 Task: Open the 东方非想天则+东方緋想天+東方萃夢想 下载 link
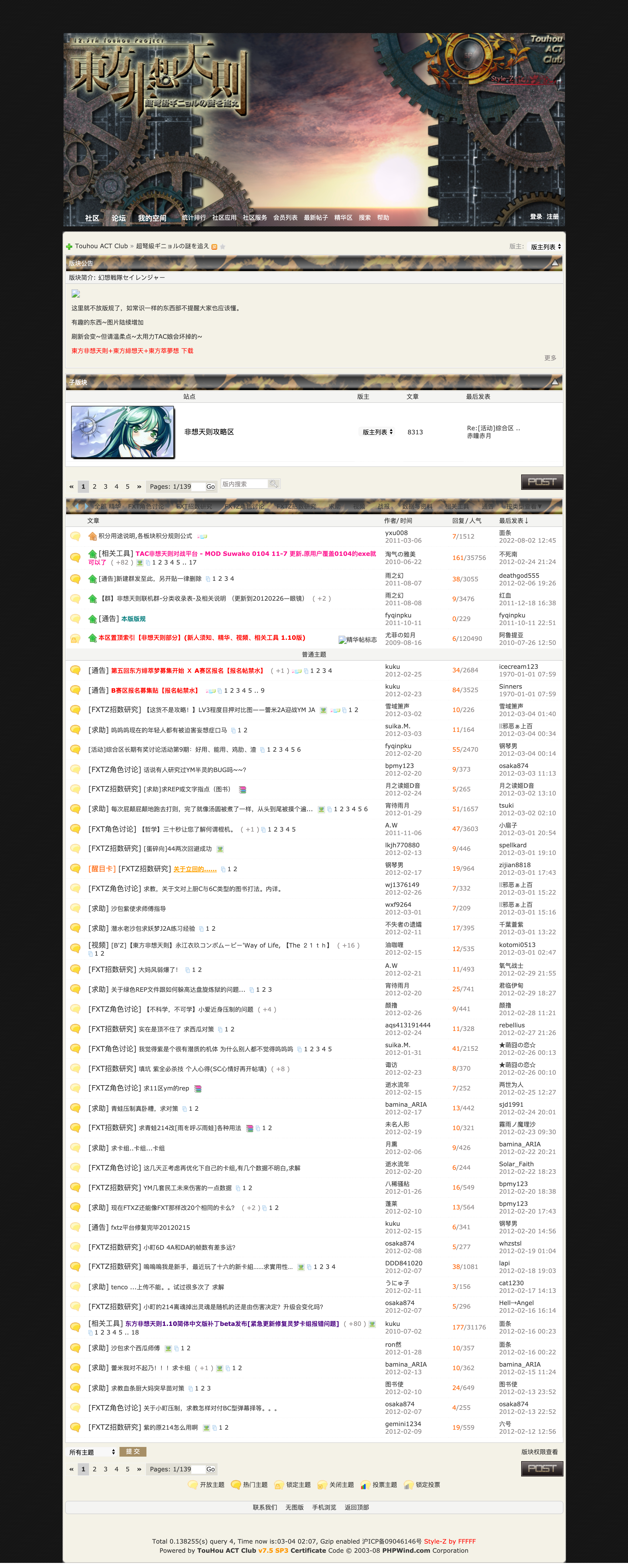132,351
